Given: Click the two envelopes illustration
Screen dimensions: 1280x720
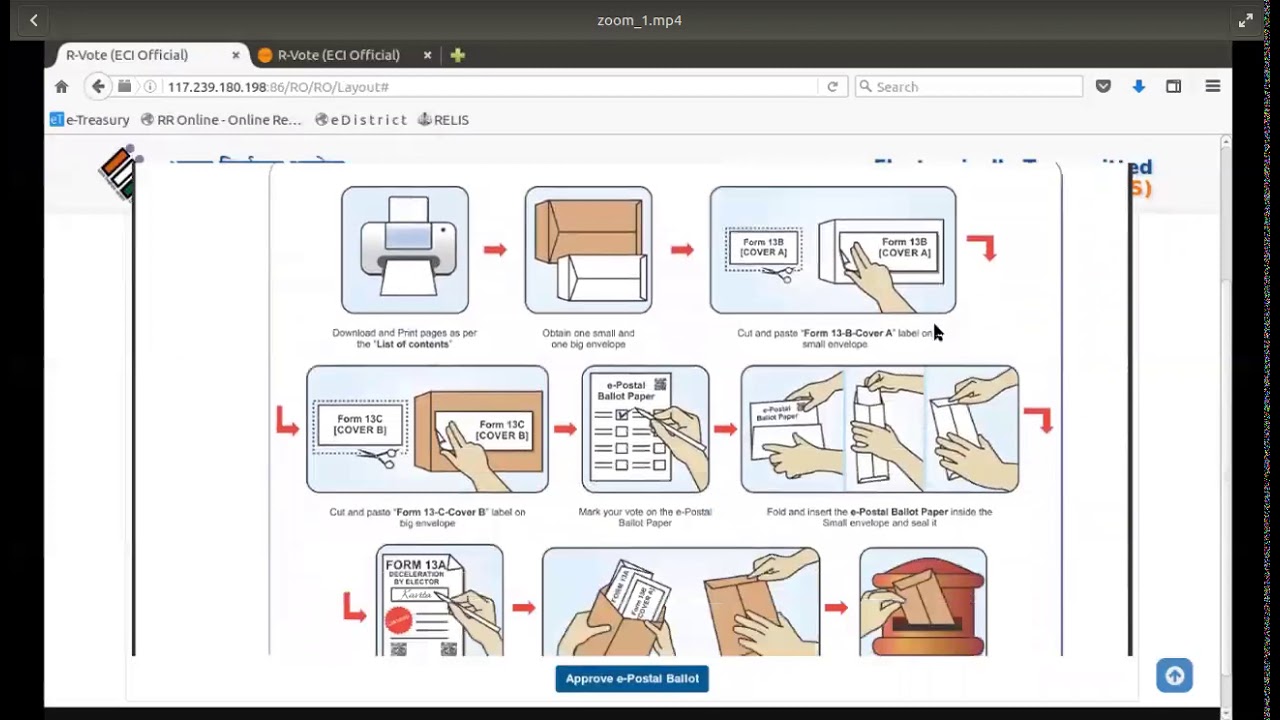Looking at the screenshot, I should [588, 250].
